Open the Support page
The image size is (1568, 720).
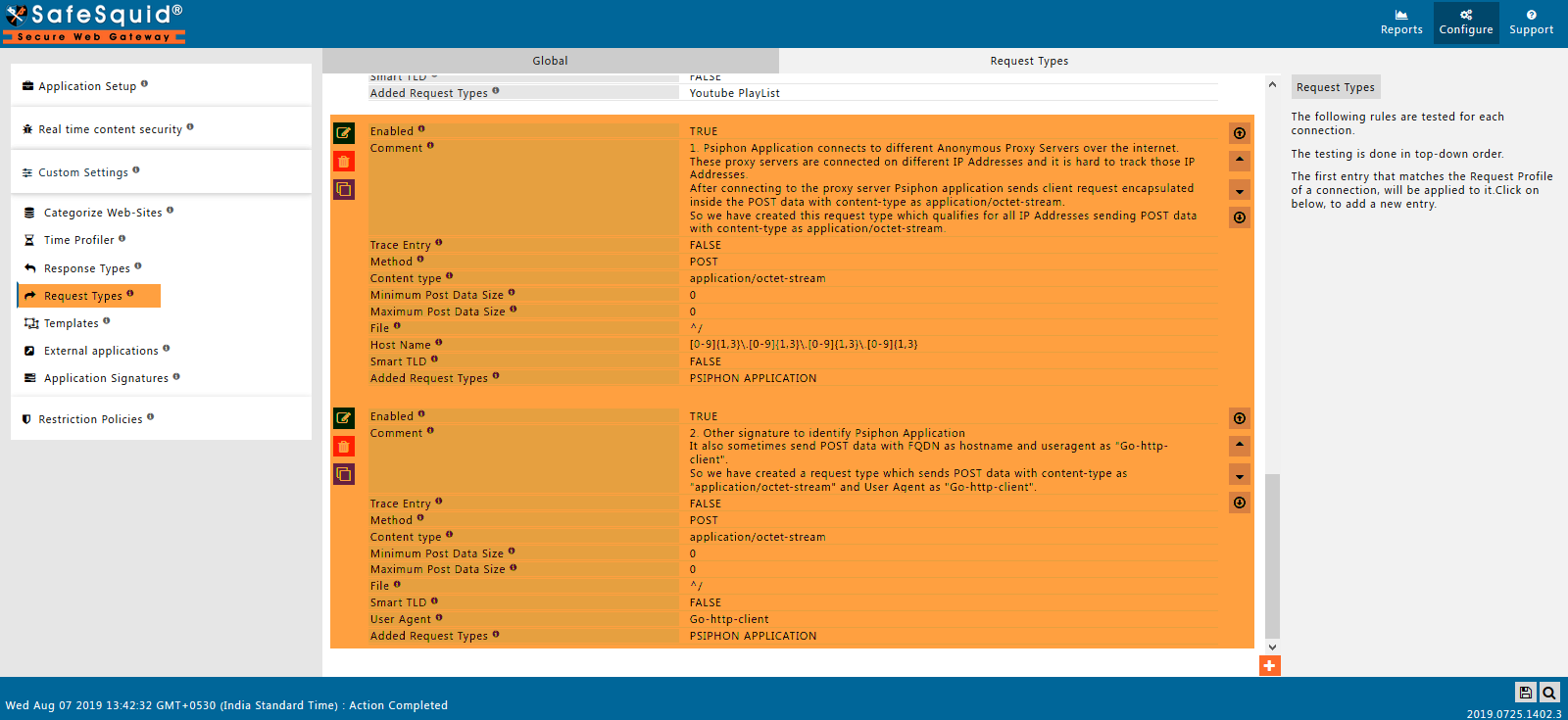pyautogui.click(x=1532, y=23)
